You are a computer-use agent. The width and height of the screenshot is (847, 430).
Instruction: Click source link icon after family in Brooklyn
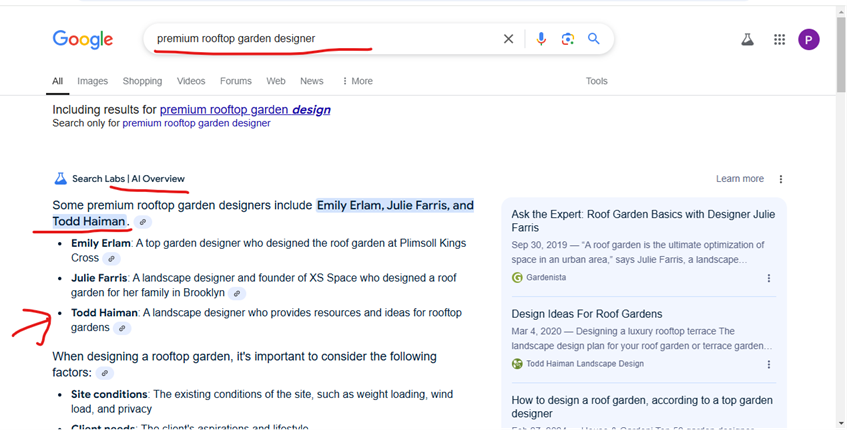237,293
